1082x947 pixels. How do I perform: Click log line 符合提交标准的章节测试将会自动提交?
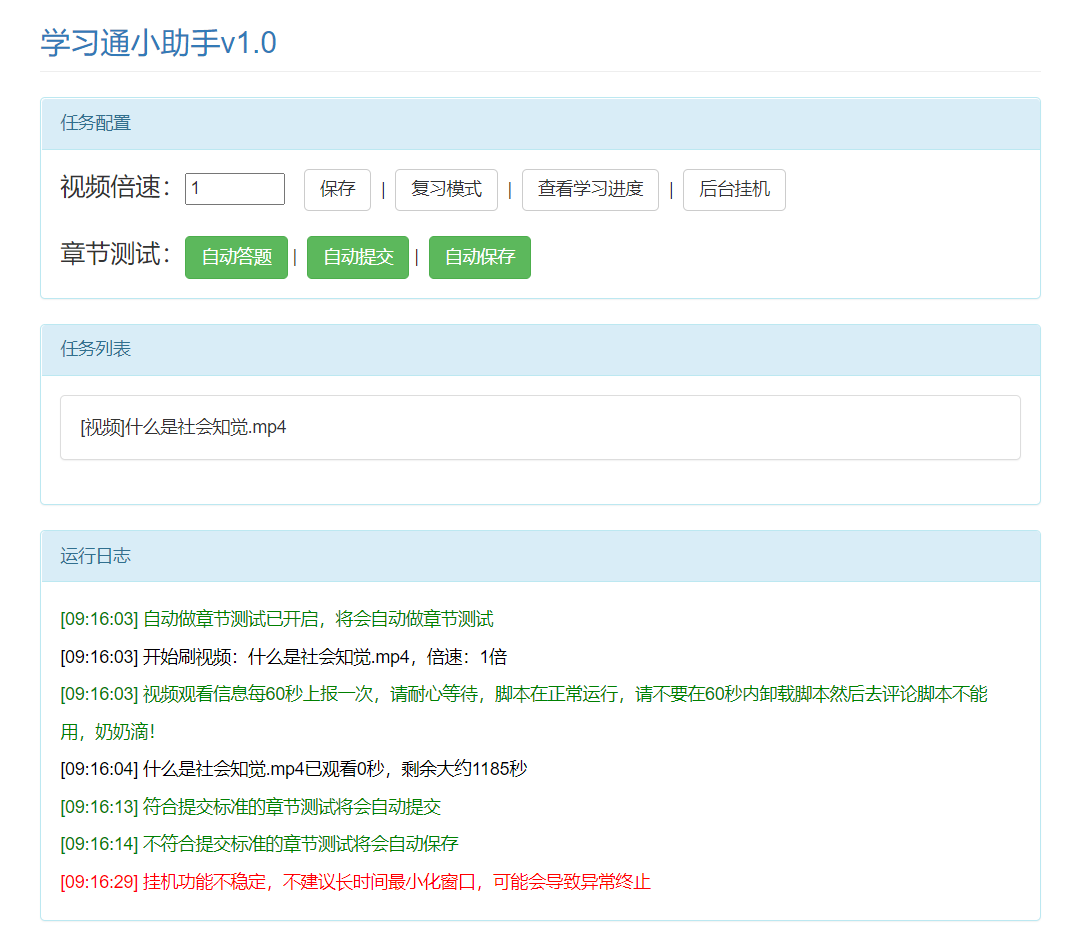[x=250, y=806]
